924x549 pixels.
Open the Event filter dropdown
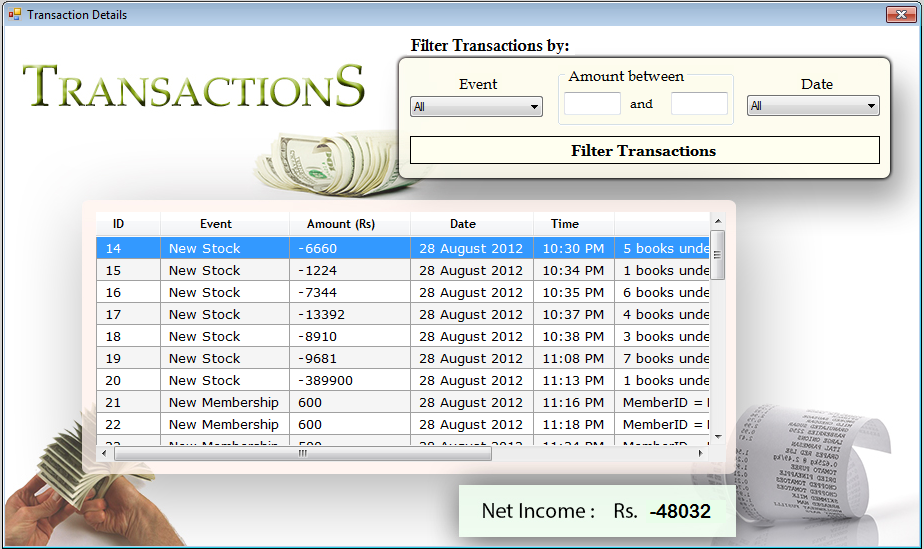pyautogui.click(x=476, y=106)
